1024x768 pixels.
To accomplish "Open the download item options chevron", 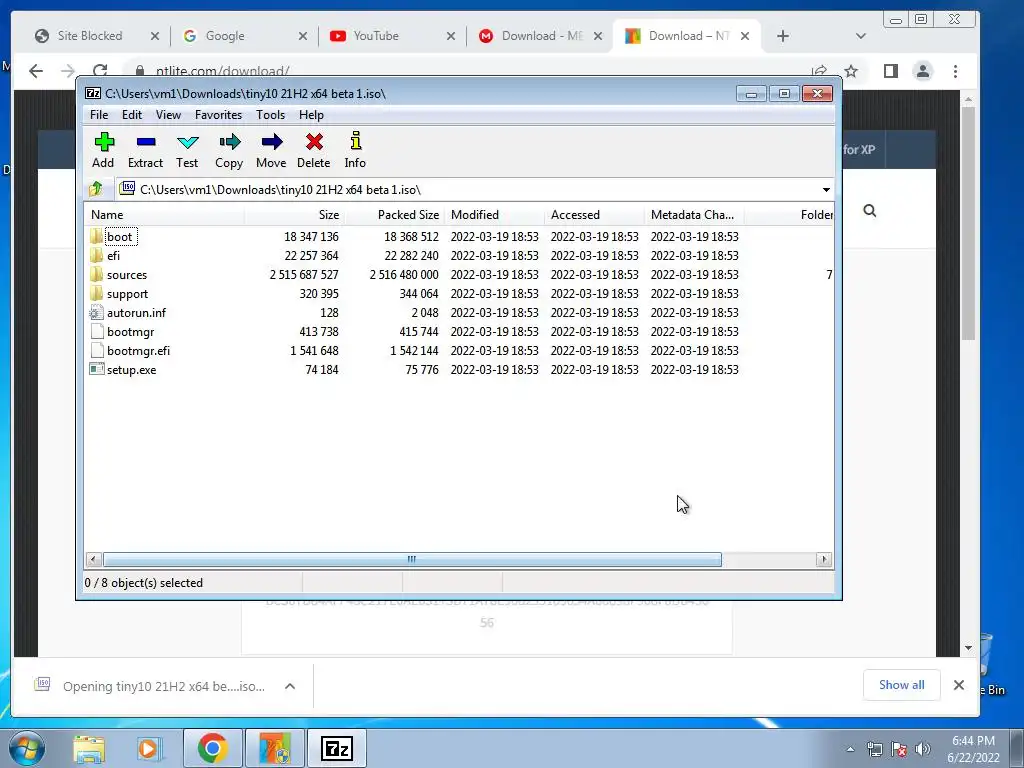I will point(290,686).
